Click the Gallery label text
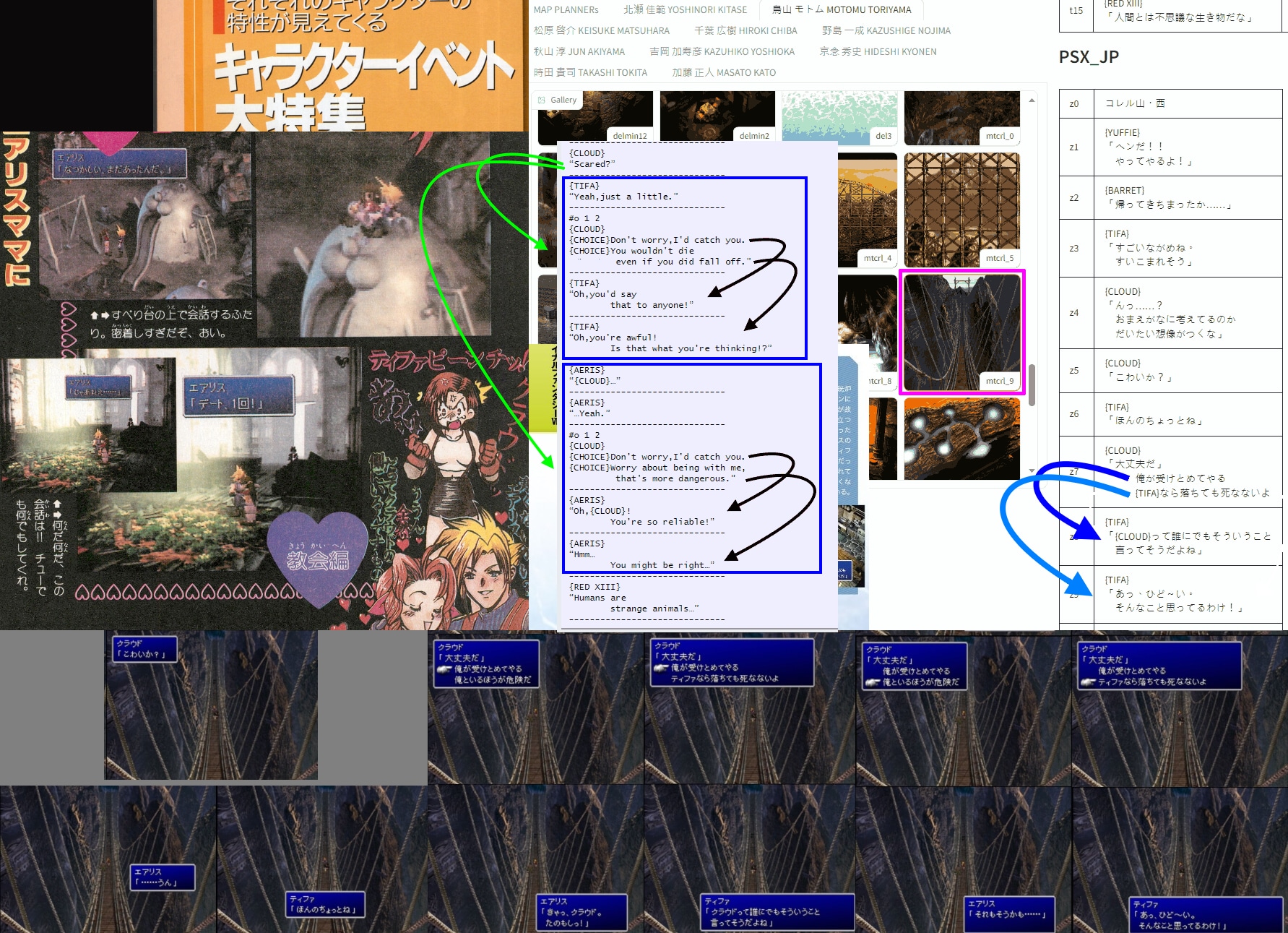Image resolution: width=1288 pixels, height=933 pixels. point(563,100)
